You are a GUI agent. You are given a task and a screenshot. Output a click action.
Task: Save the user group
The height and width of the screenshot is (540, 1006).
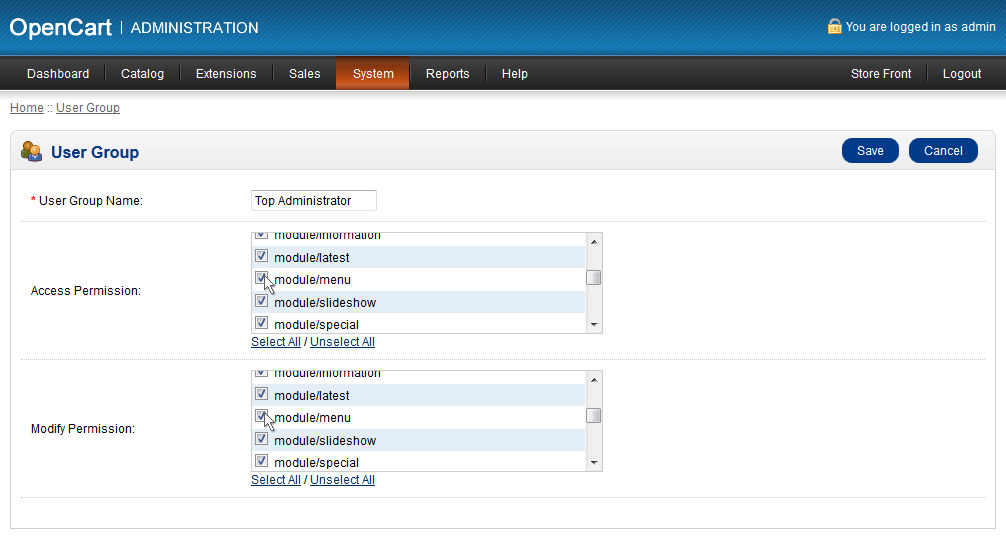pyautogui.click(x=870, y=151)
